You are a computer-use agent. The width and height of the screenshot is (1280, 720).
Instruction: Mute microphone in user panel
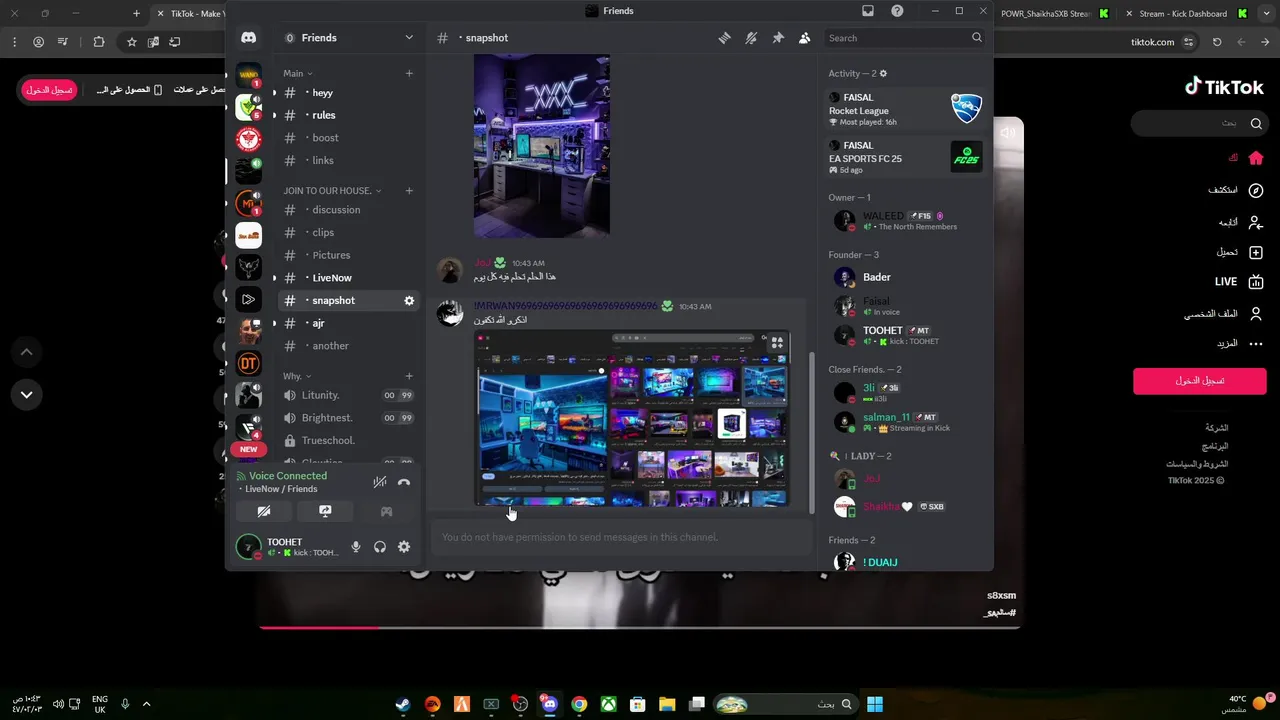click(355, 547)
